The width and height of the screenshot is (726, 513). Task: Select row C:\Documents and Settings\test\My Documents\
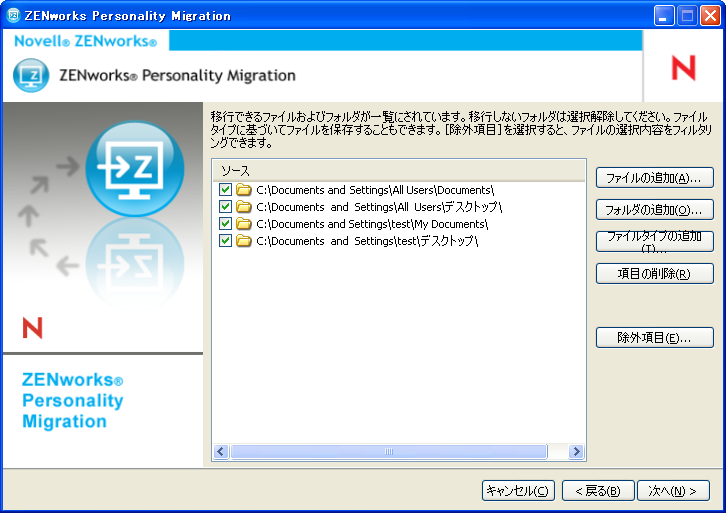coord(372,224)
